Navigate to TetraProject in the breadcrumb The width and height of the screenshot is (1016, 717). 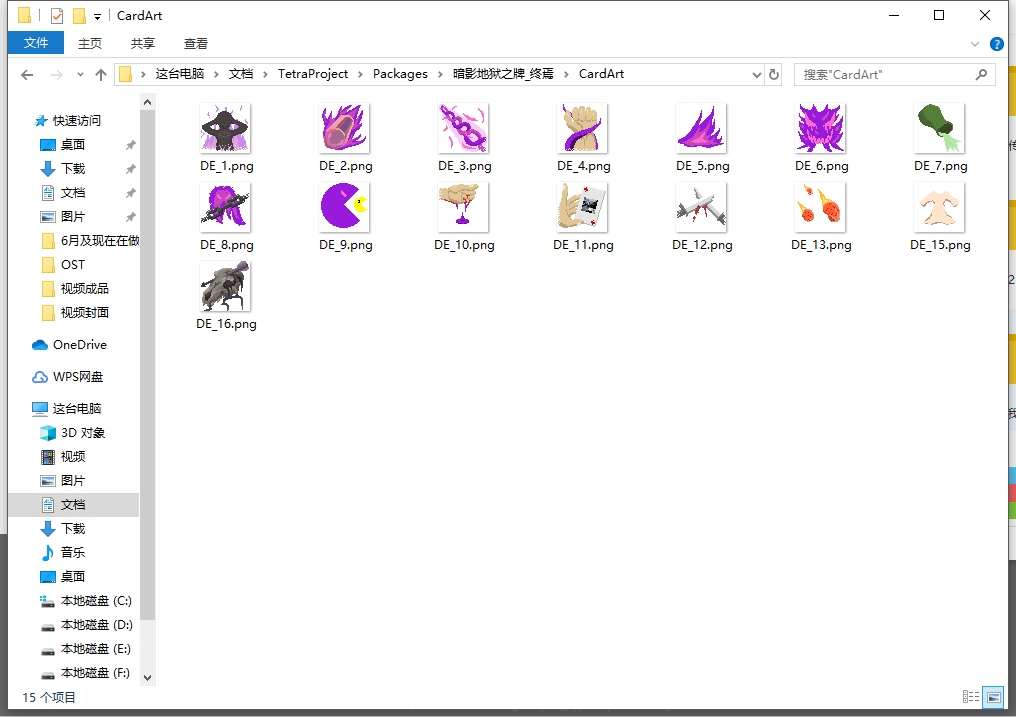(313, 74)
